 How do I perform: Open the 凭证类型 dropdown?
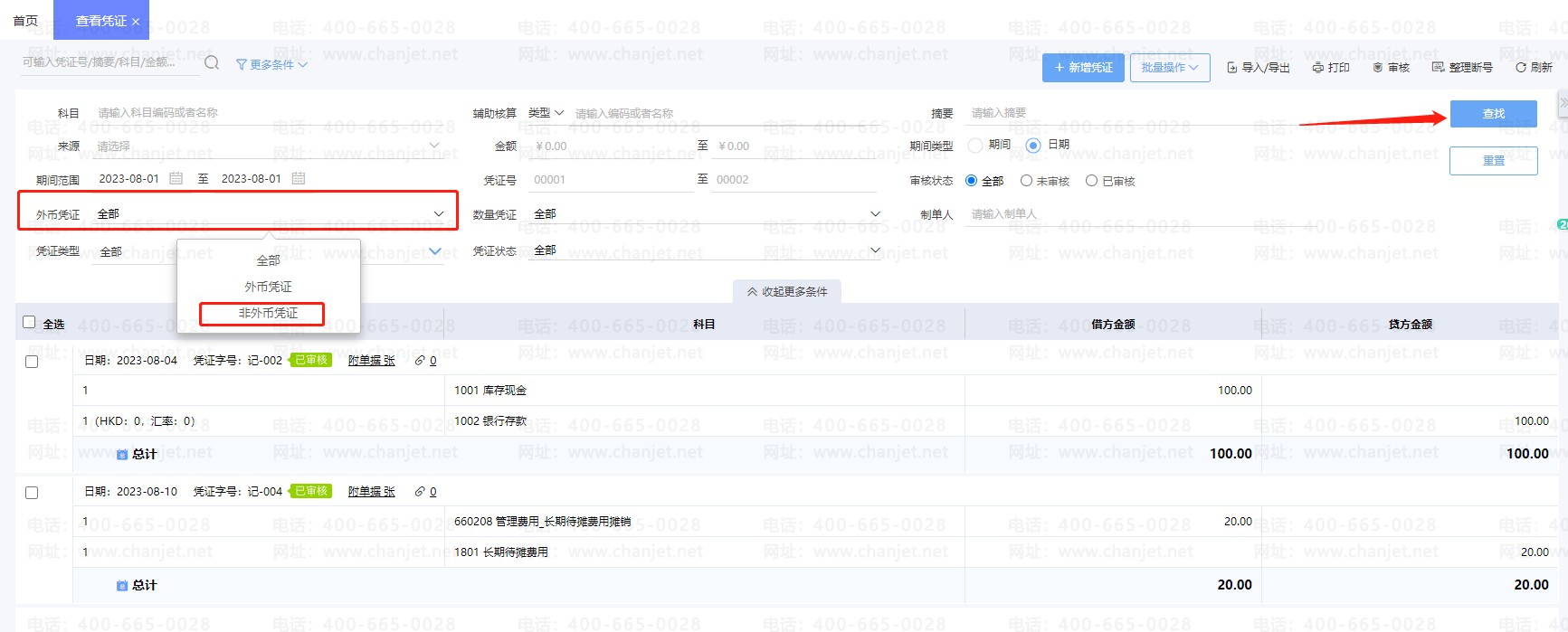[x=270, y=251]
